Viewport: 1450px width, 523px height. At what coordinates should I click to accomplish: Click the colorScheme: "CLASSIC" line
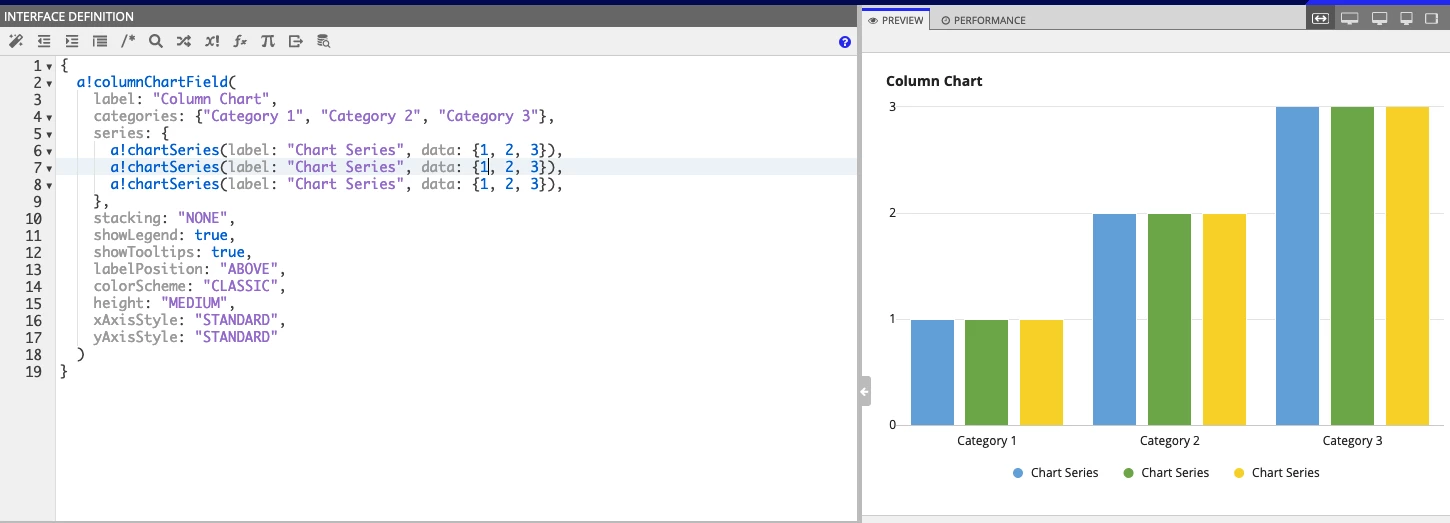(190, 286)
